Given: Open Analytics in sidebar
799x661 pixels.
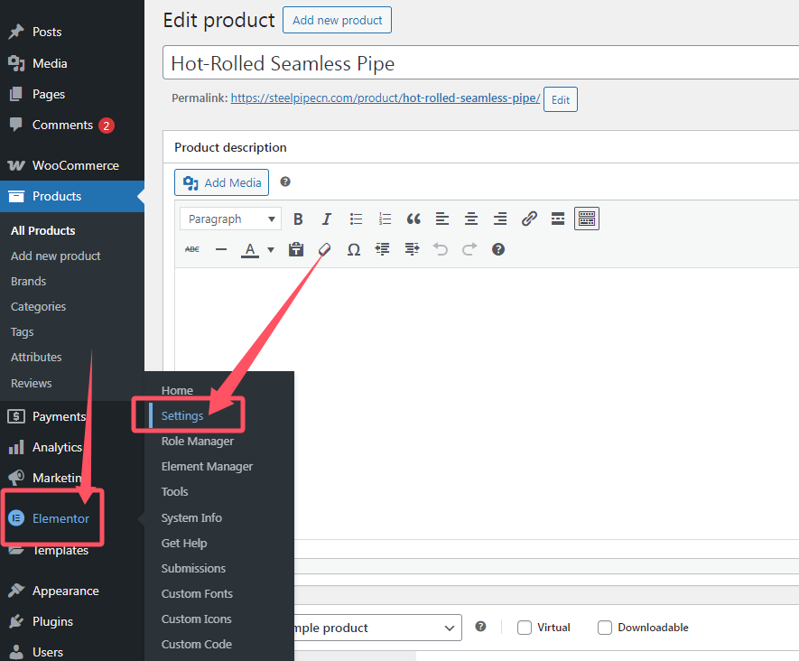Looking at the screenshot, I should pos(57,447).
